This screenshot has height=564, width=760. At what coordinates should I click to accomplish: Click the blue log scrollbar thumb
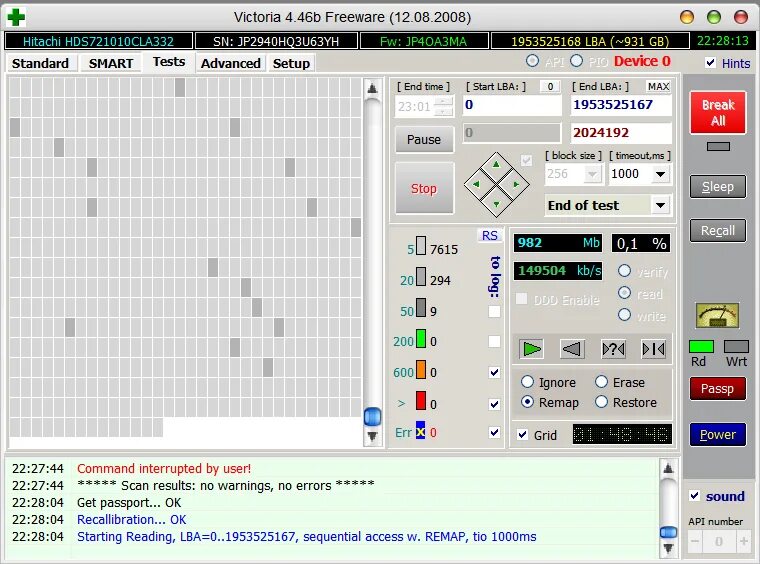click(668, 532)
